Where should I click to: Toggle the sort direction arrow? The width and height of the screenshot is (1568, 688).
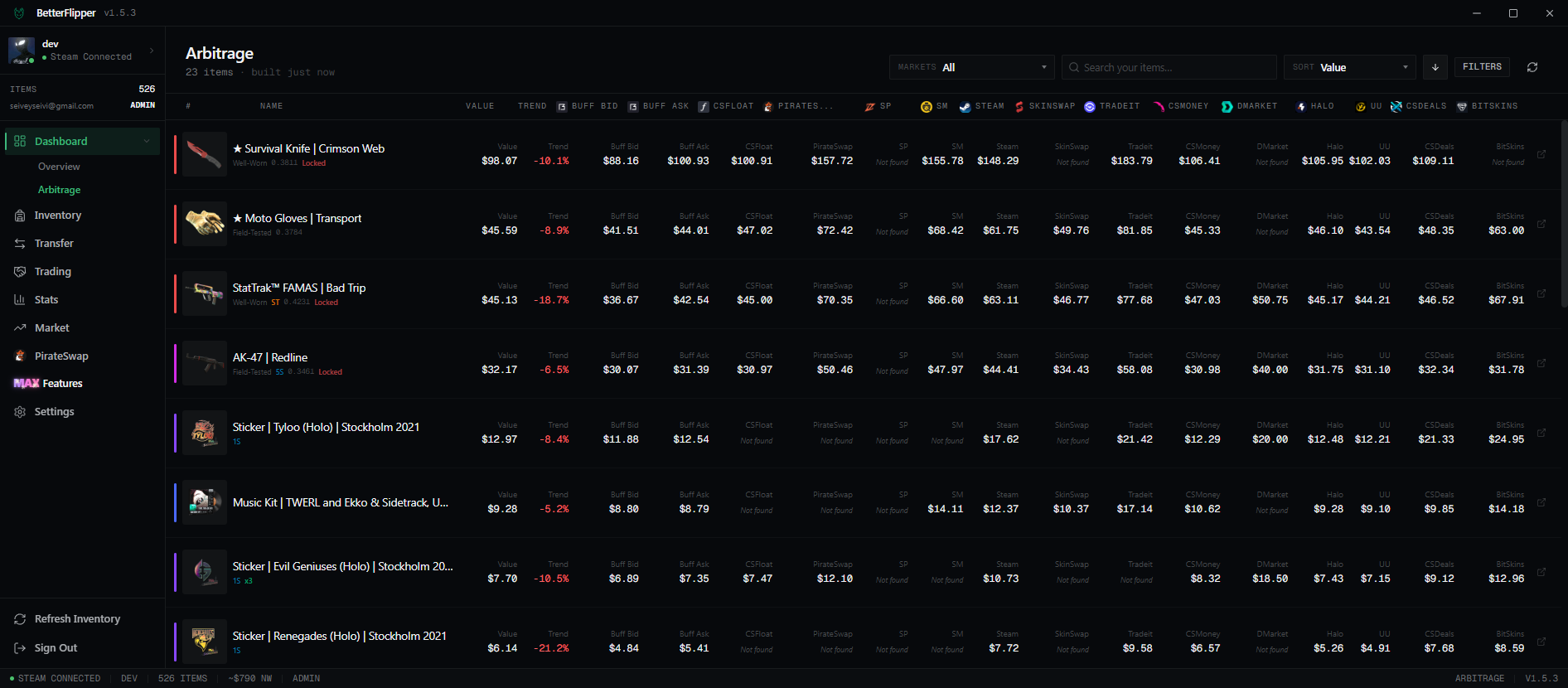[x=1435, y=67]
